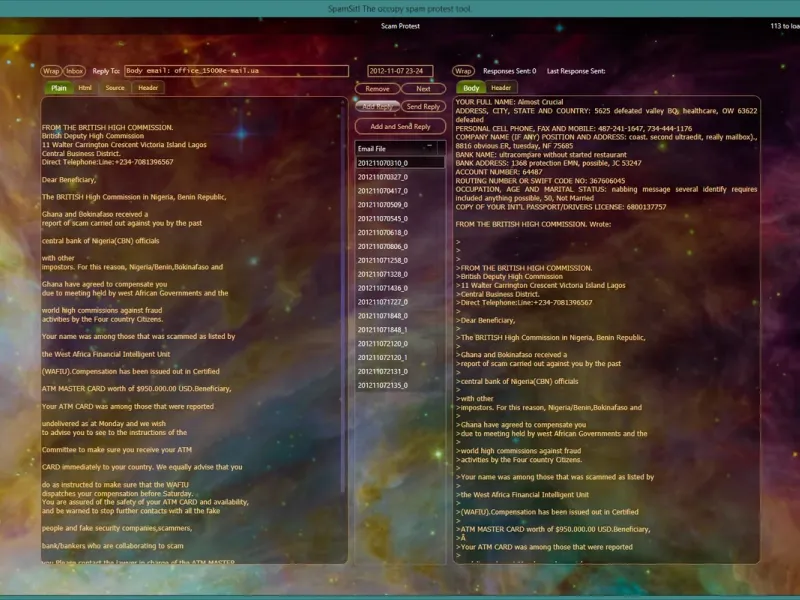Image resolution: width=800 pixels, height=600 pixels.
Task: Select email file 201211070806_0
Action: pyautogui.click(x=400, y=246)
